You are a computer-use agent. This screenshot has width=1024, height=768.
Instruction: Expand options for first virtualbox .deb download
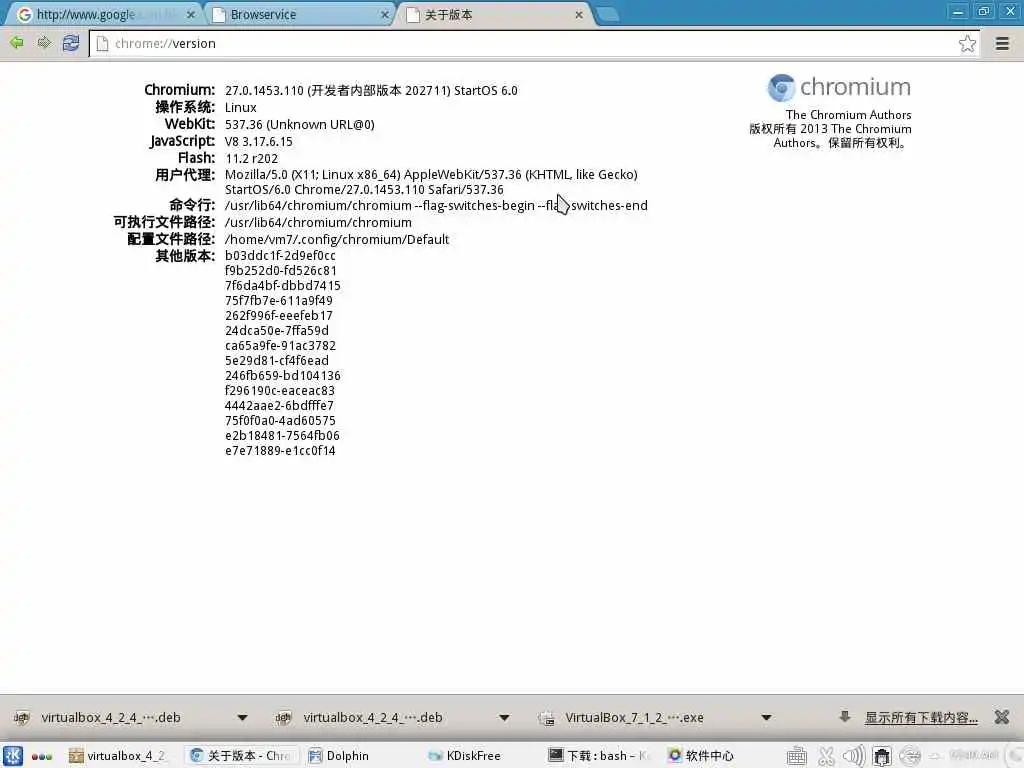click(x=242, y=718)
